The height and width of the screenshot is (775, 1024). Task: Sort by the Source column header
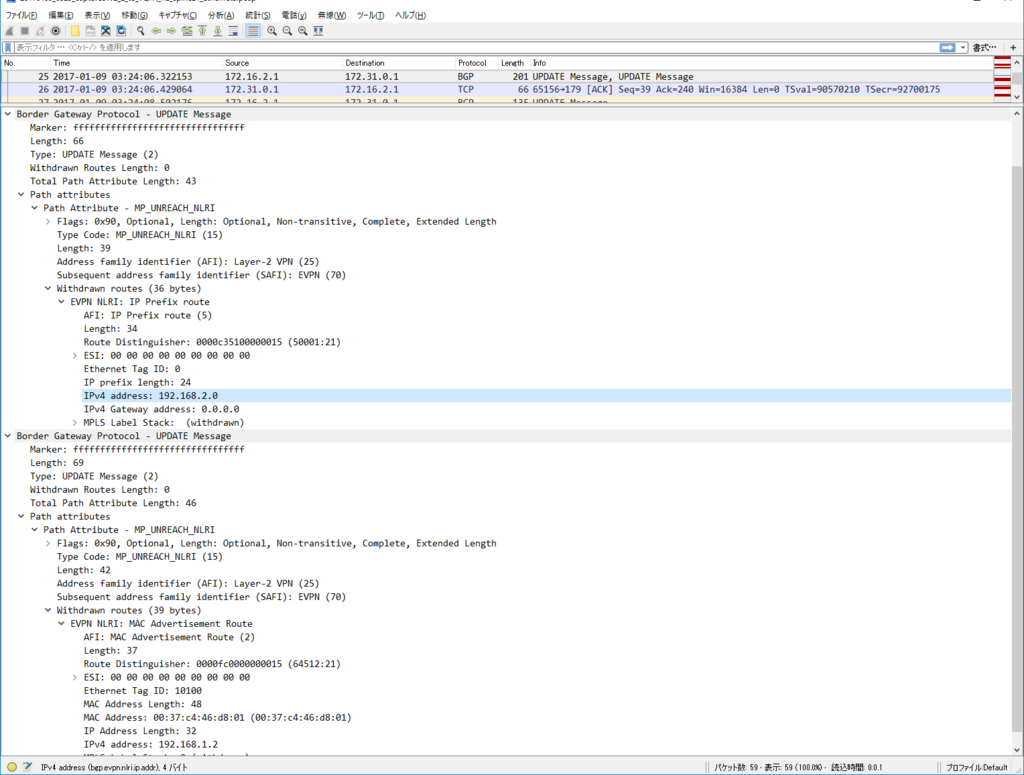(x=282, y=63)
